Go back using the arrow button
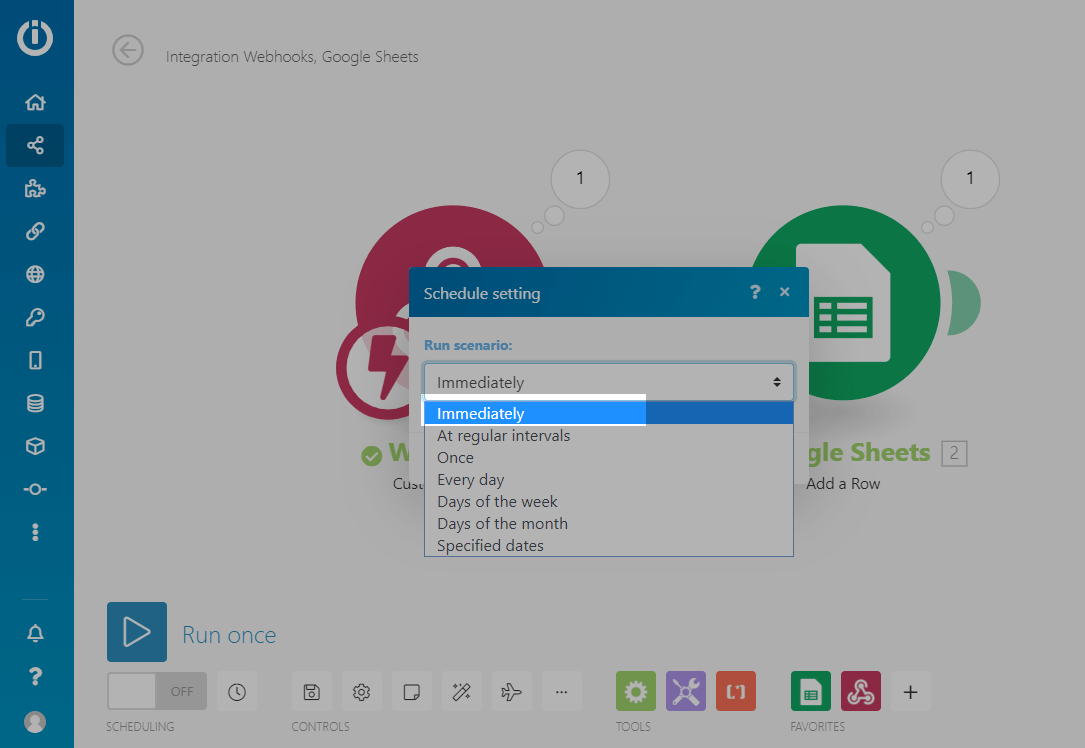Viewport: 1085px width, 748px height. (x=128, y=50)
